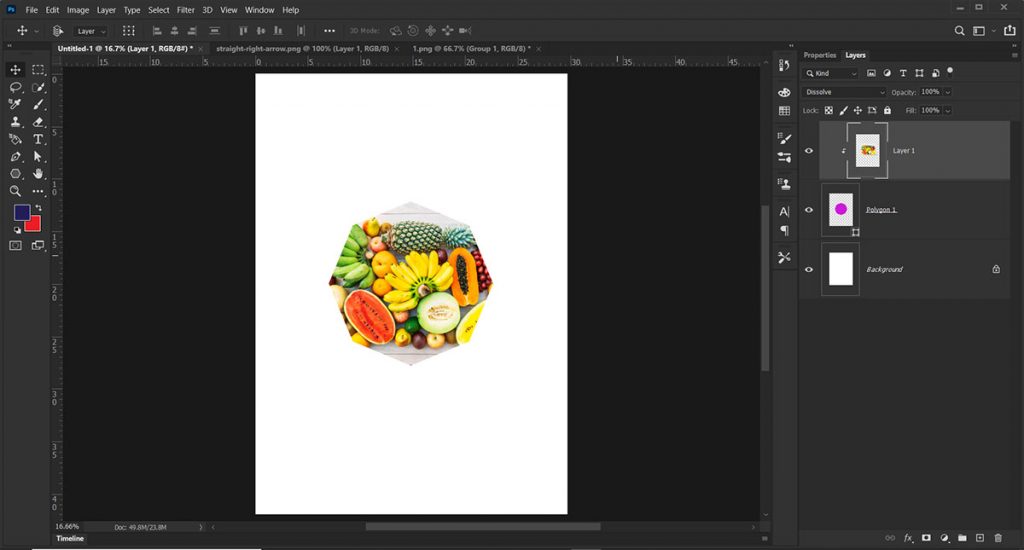
Task: Switch to the Properties panel tab
Action: [x=820, y=56]
